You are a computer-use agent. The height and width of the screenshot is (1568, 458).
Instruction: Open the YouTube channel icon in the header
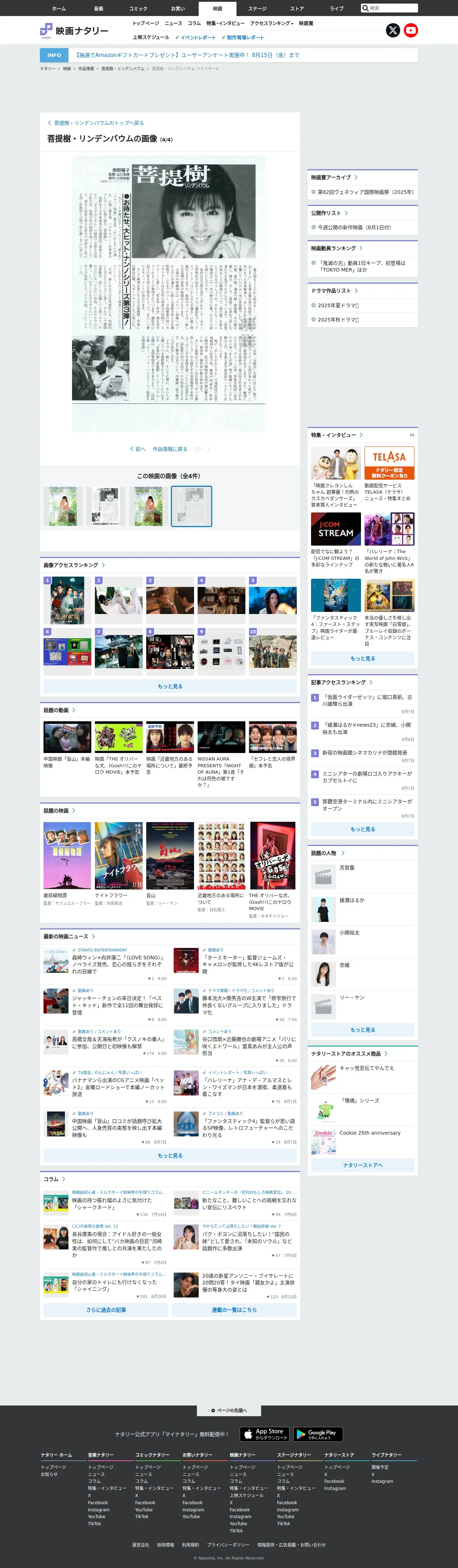tap(411, 30)
